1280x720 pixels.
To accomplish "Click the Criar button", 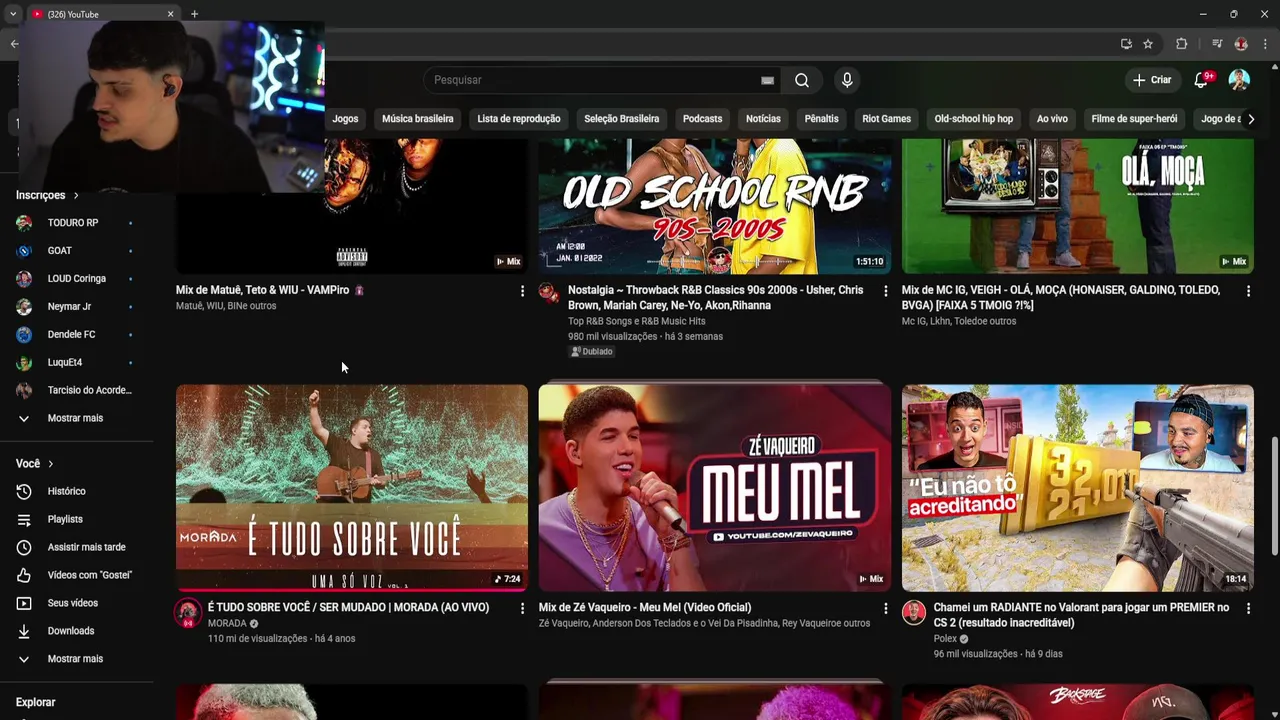I will 1152,80.
